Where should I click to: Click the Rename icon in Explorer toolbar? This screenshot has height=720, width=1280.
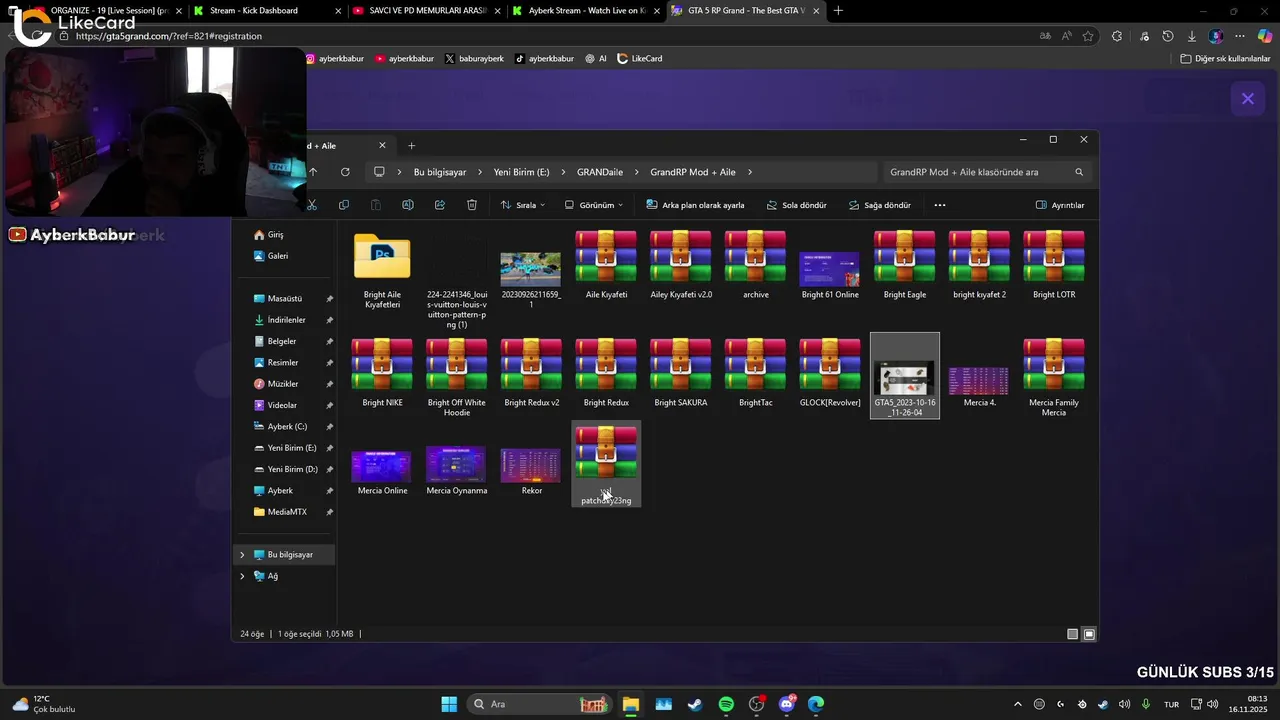[x=408, y=205]
